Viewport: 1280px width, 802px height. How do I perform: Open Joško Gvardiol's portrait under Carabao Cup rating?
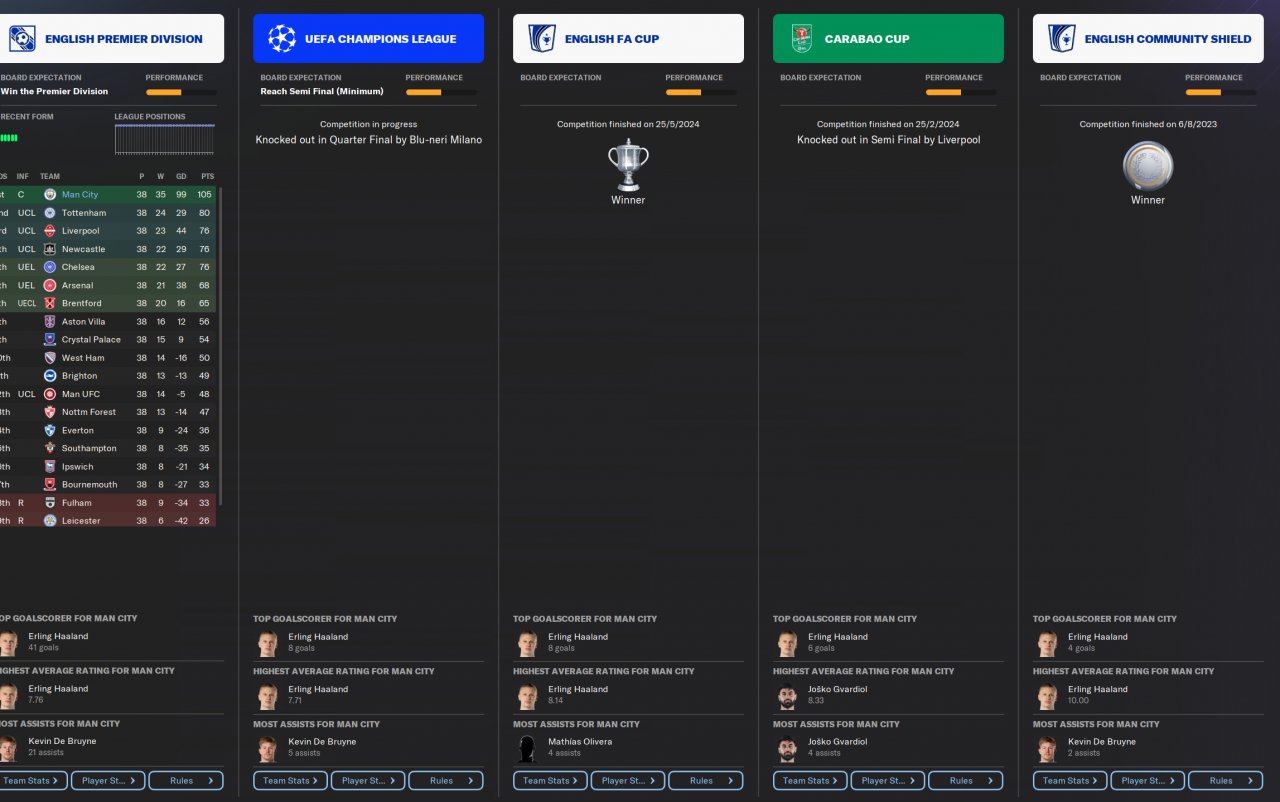[788, 696]
